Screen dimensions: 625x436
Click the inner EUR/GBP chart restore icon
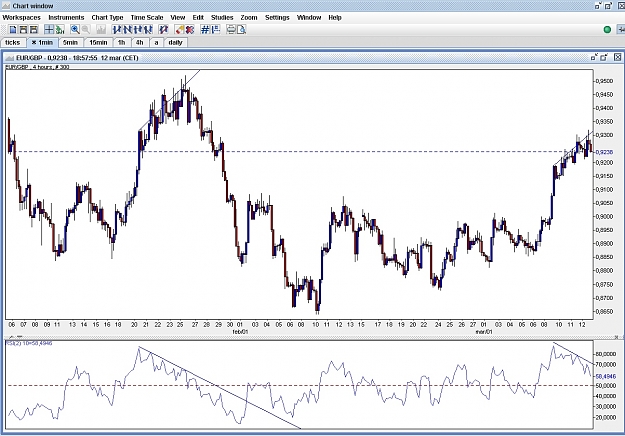pos(605,58)
